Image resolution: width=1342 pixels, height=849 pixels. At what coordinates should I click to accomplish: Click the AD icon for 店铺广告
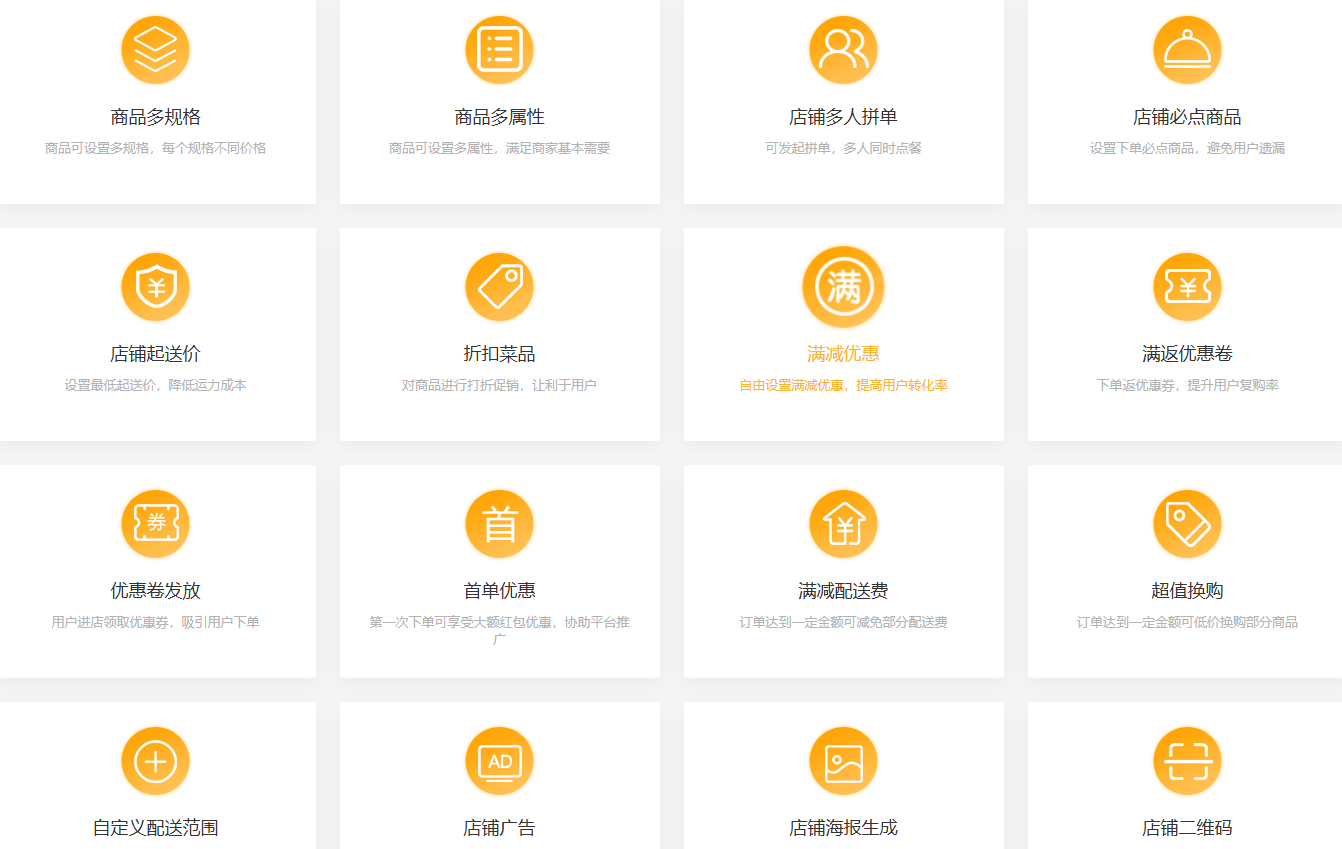pos(499,761)
